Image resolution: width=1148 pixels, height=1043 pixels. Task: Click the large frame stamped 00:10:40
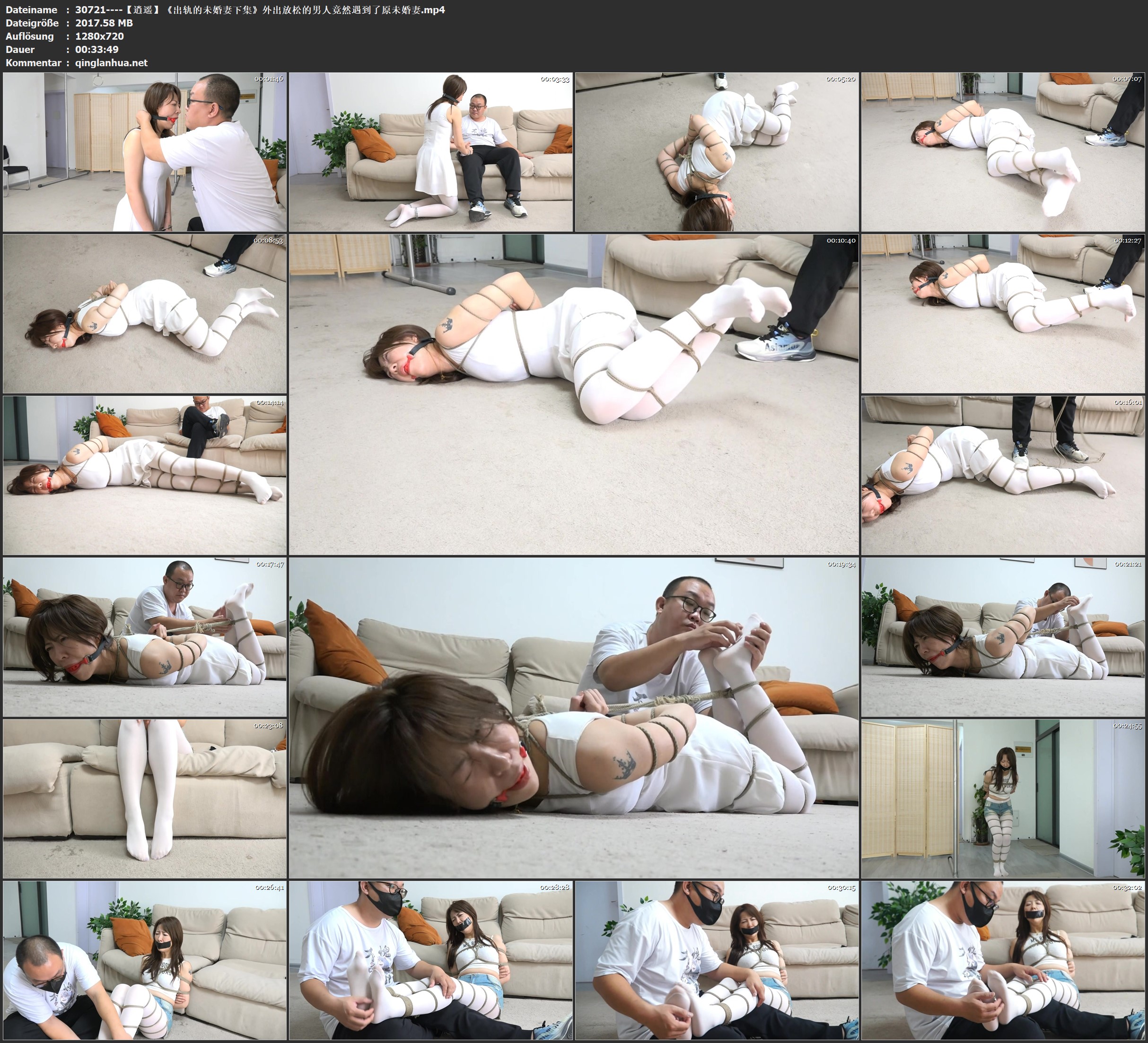click(x=574, y=394)
